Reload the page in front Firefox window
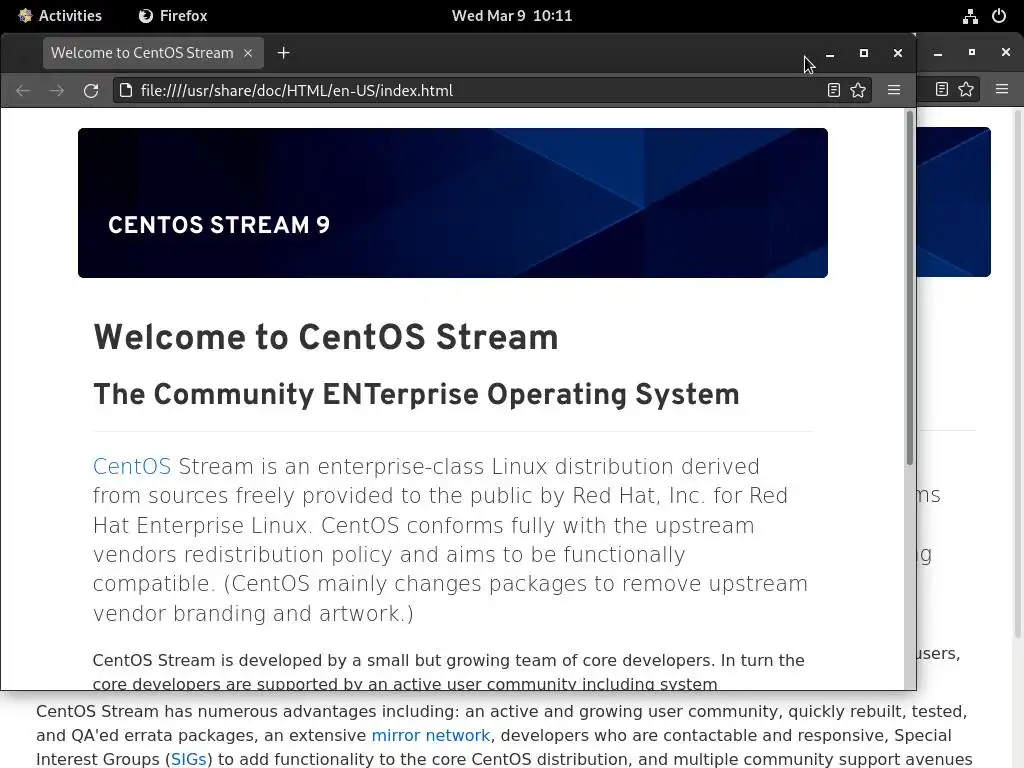This screenshot has height=768, width=1024. (x=91, y=91)
